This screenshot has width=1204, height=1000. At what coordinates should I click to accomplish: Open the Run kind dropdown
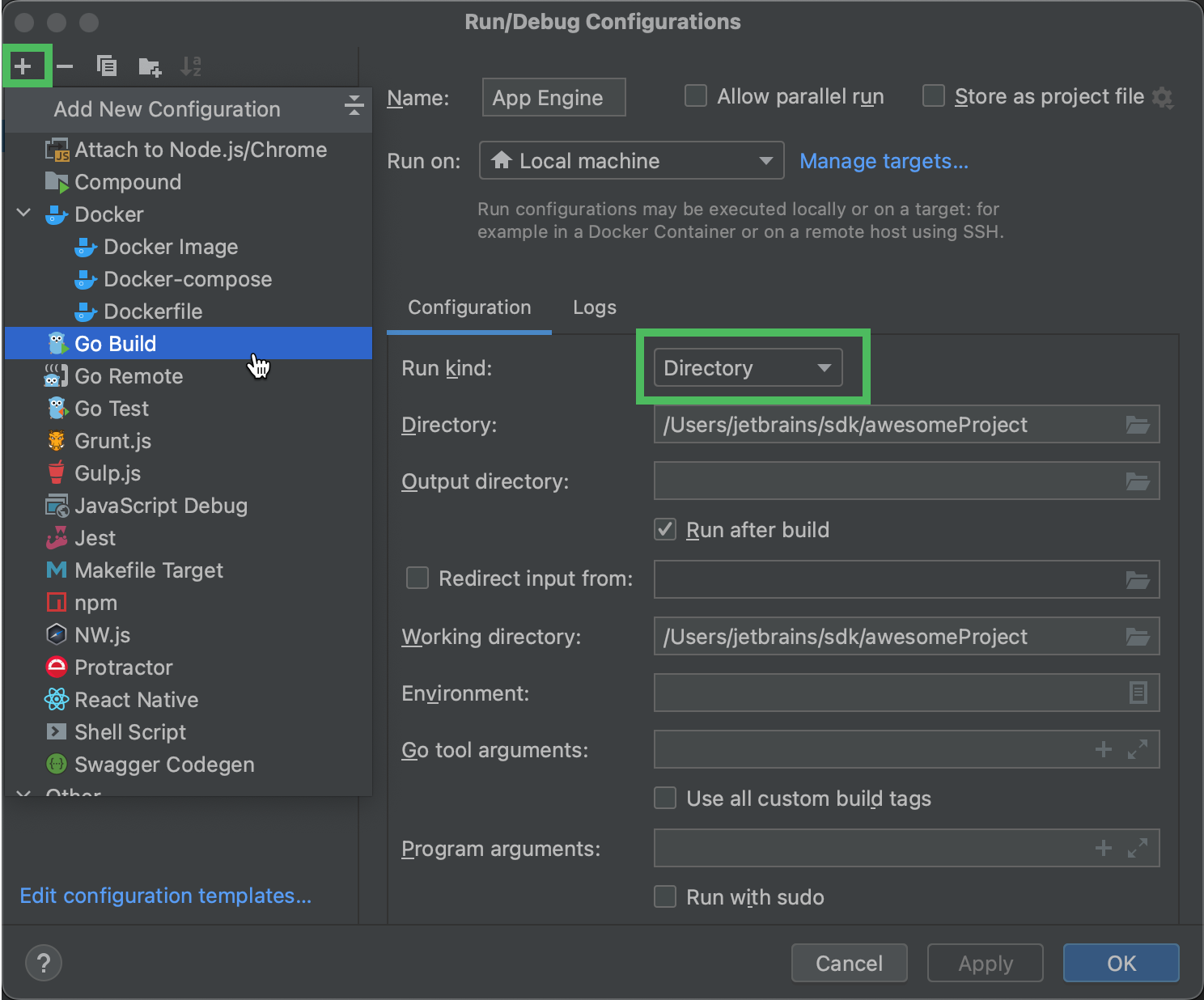click(x=746, y=367)
